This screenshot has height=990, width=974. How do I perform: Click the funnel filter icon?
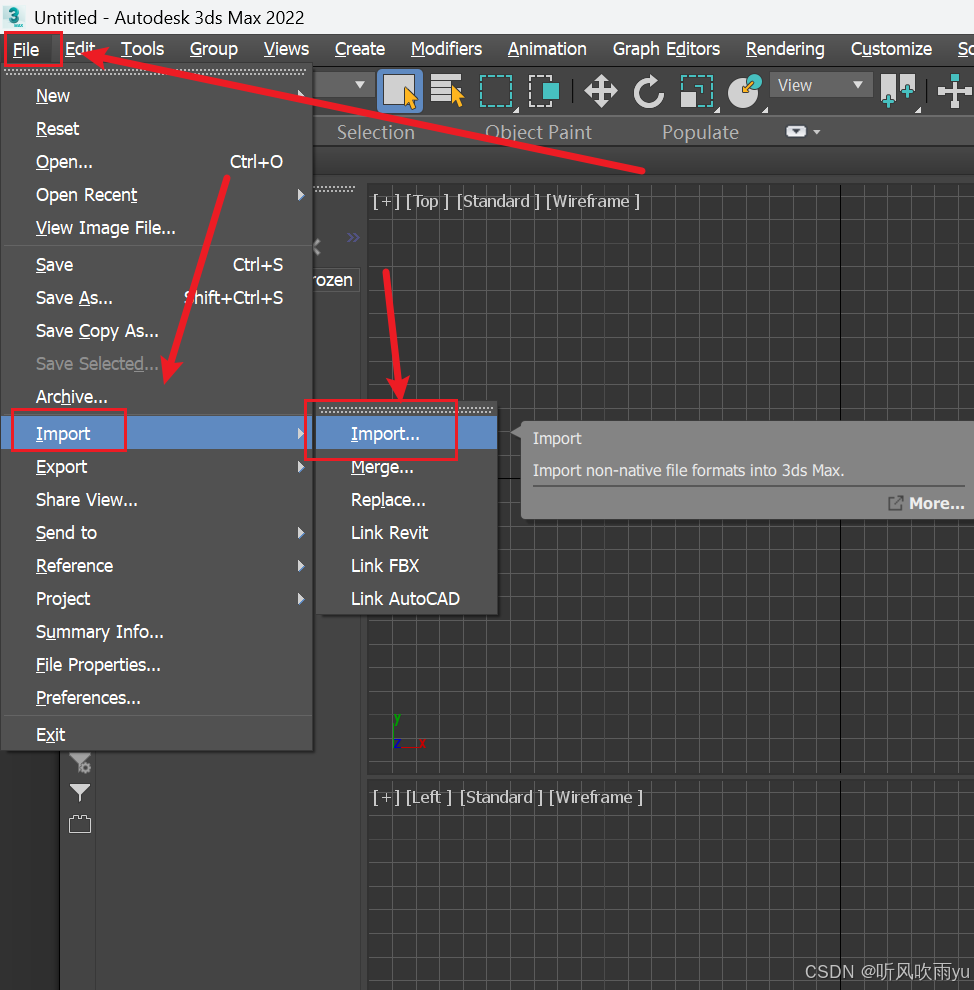[80, 792]
